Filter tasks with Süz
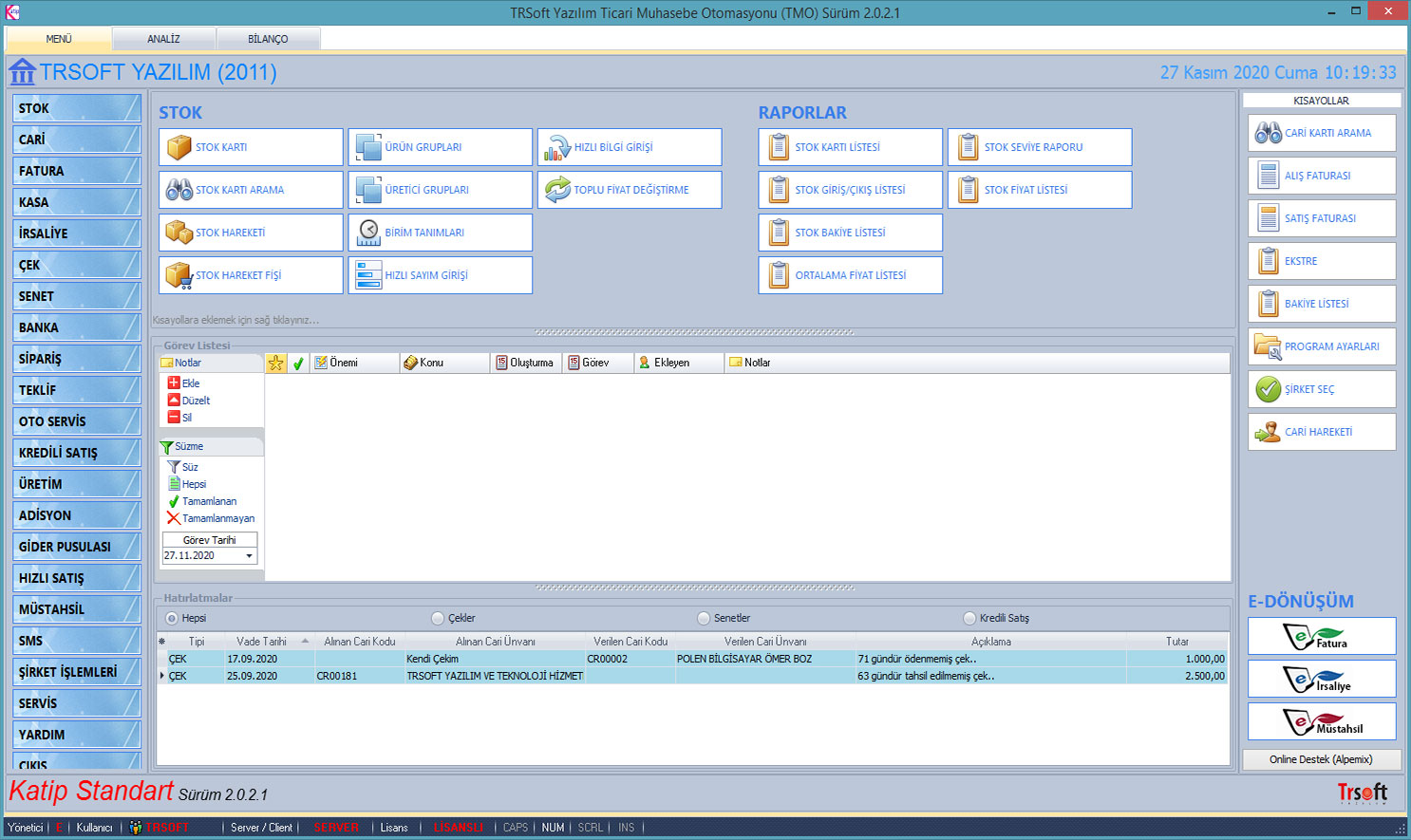The width and height of the screenshot is (1411, 840). [x=183, y=467]
